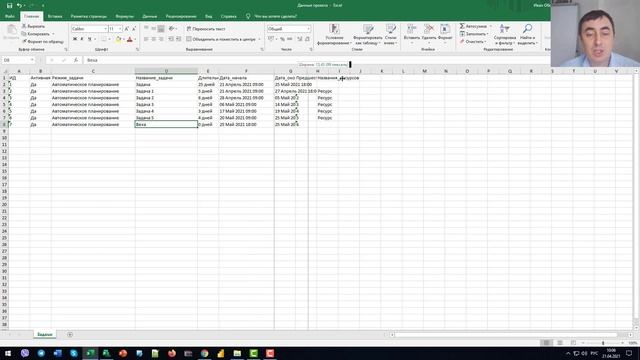640x360 pixels.
Task: Increase decimal places icon
Action: (x=300, y=39)
